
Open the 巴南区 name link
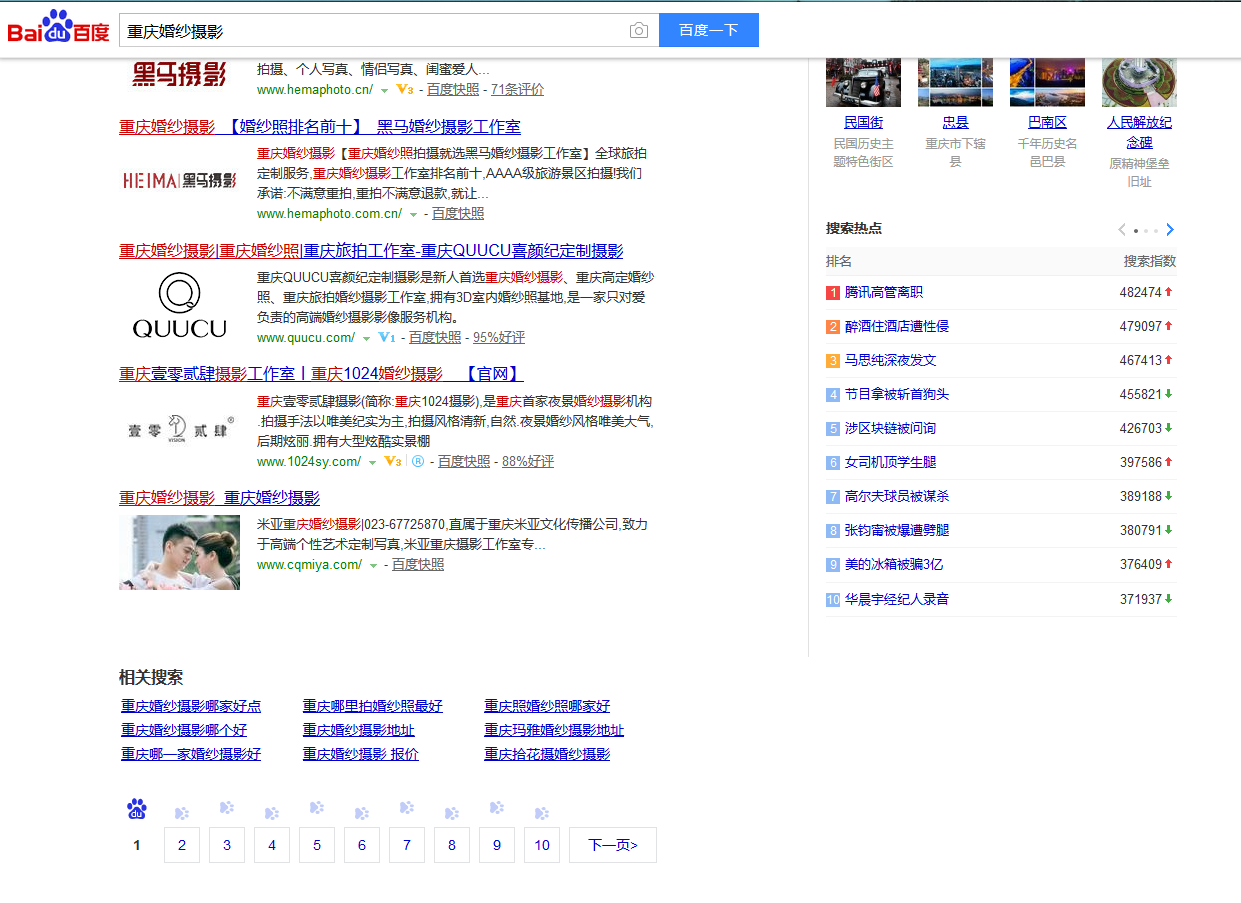pos(1047,122)
